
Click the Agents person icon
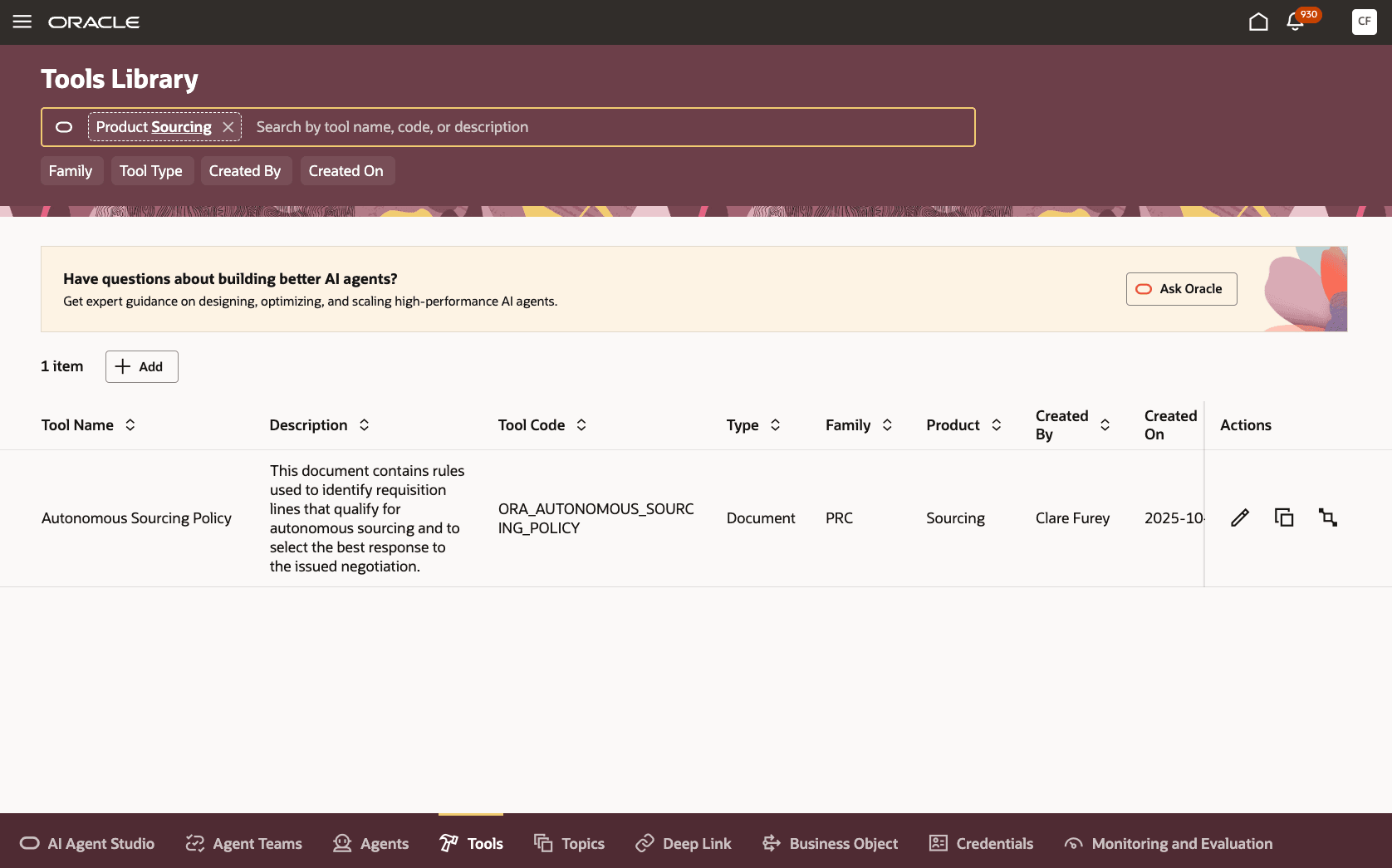click(341, 843)
